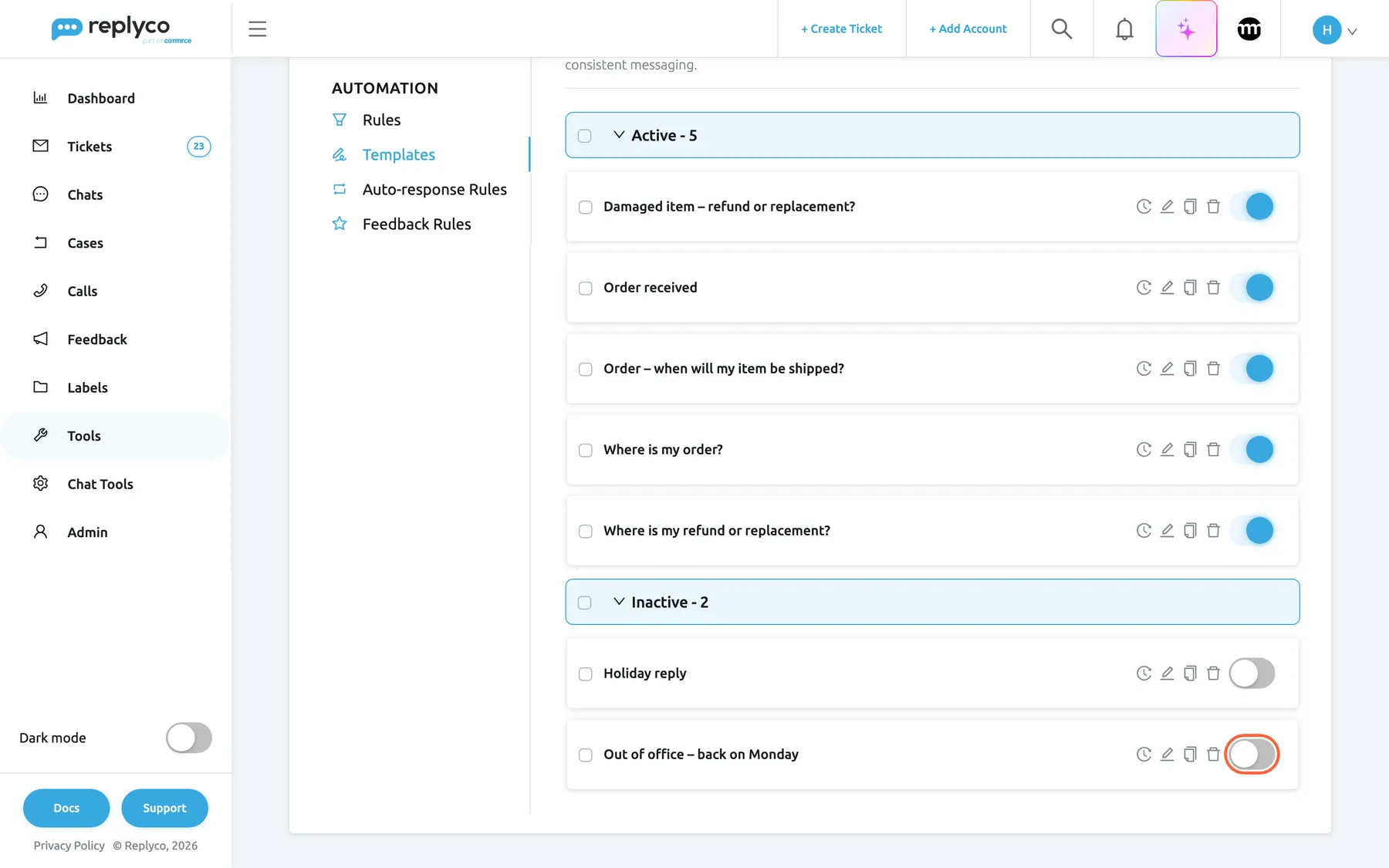The width and height of the screenshot is (1389, 868).
Task: Click the Support button
Action: [164, 808]
